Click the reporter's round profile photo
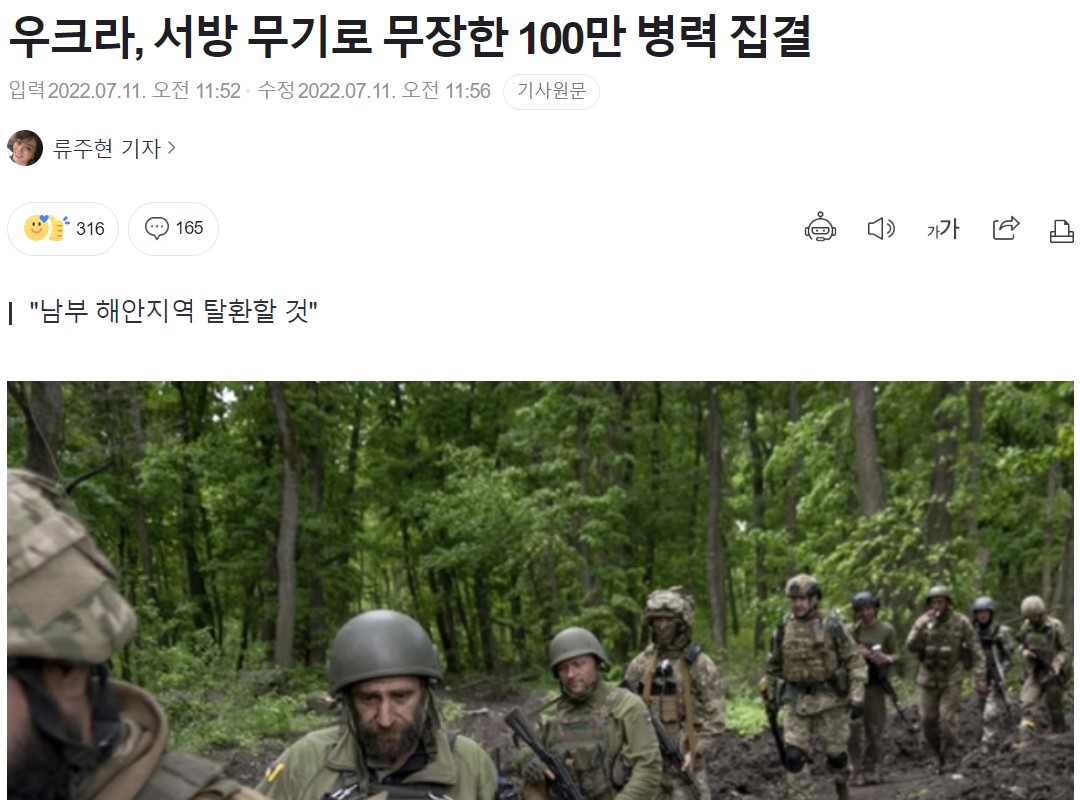 click(25, 147)
